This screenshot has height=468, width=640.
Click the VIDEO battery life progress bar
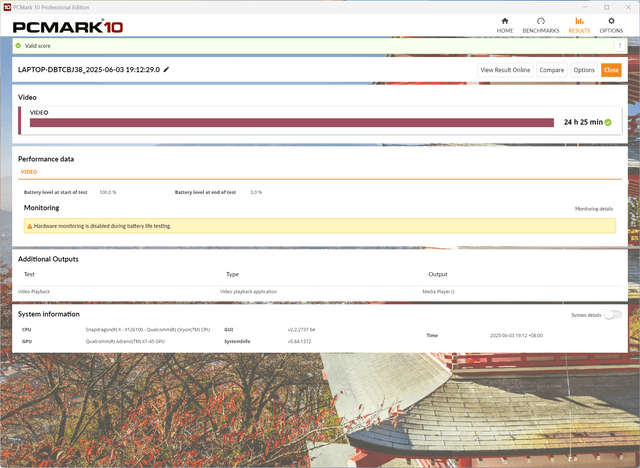(x=291, y=122)
